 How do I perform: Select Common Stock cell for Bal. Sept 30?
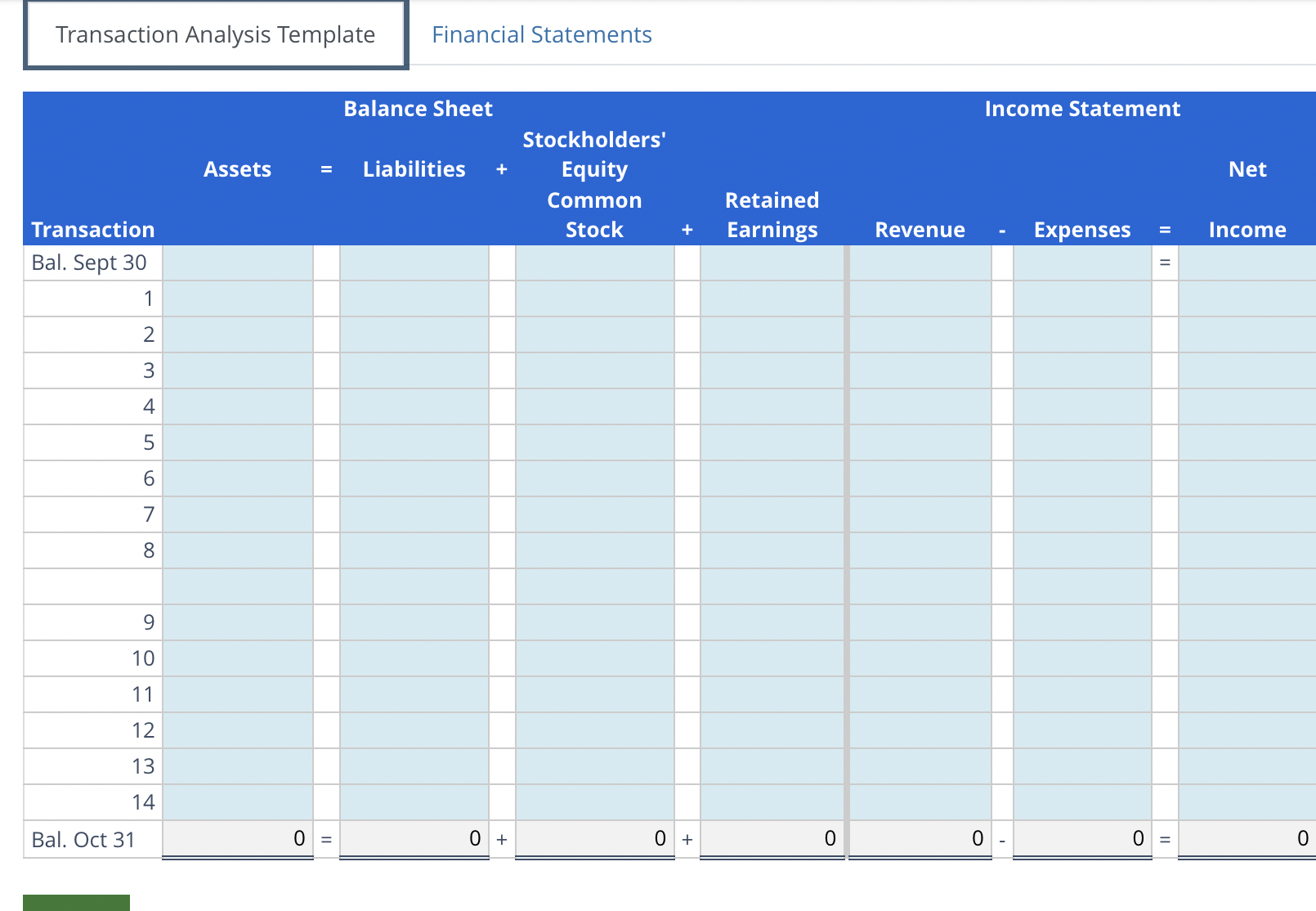(x=595, y=263)
